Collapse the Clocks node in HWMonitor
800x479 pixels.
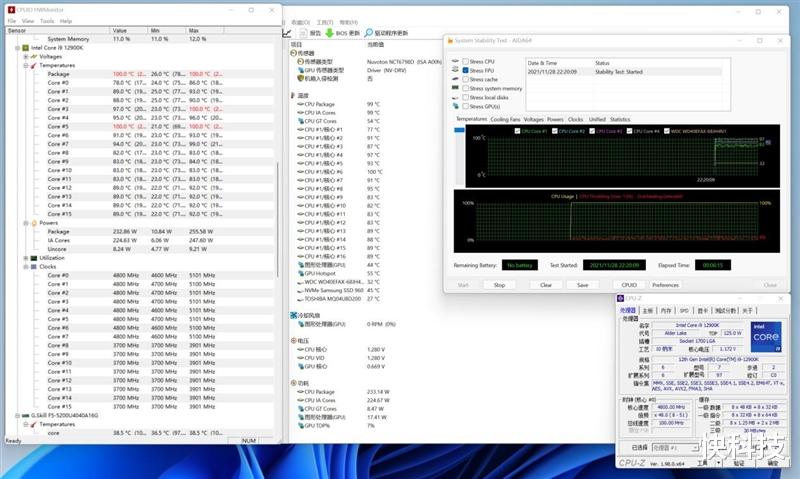pyautogui.click(x=26, y=267)
